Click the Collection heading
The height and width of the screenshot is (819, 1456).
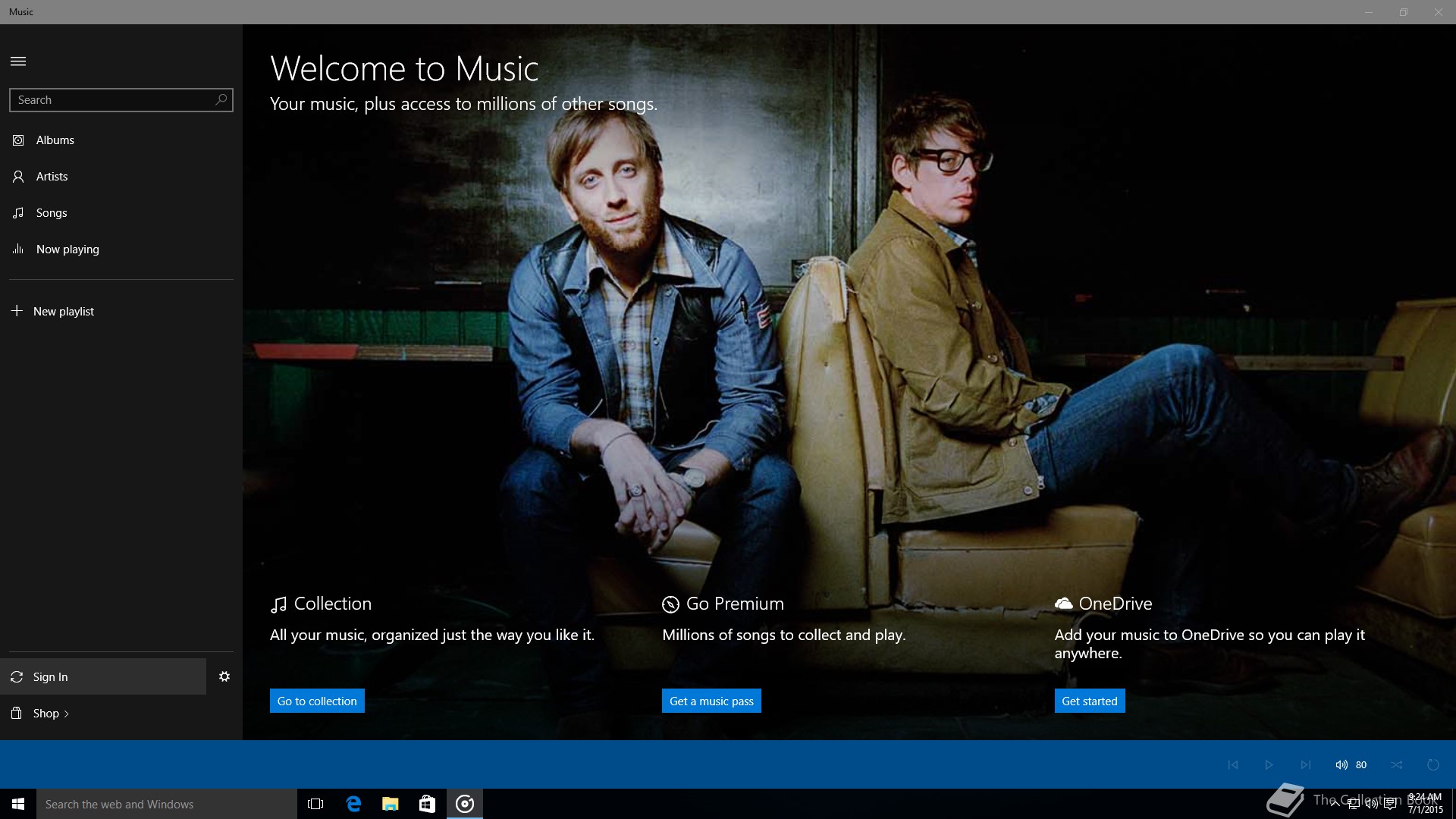pyautogui.click(x=333, y=604)
